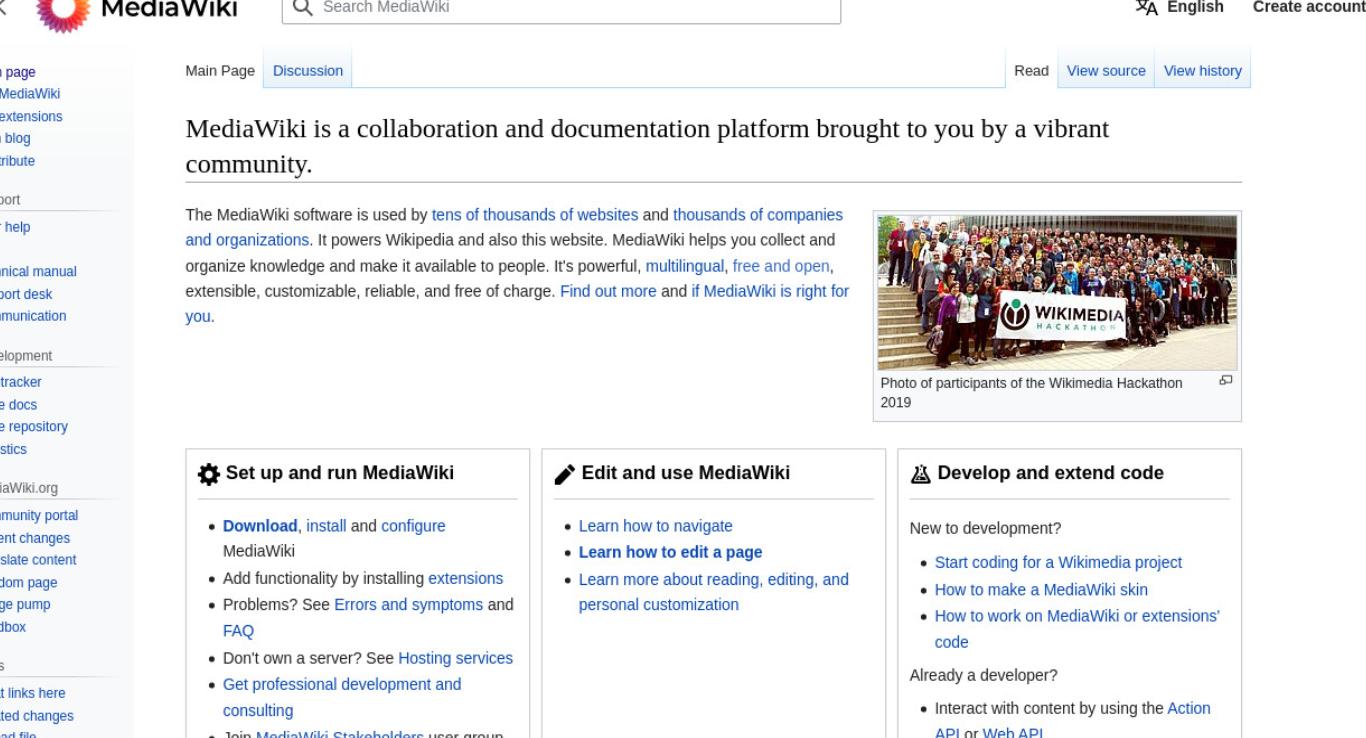The width and height of the screenshot is (1366, 738).
Task: Open 'Start coding for a Wikimedia project'
Action: (1058, 563)
